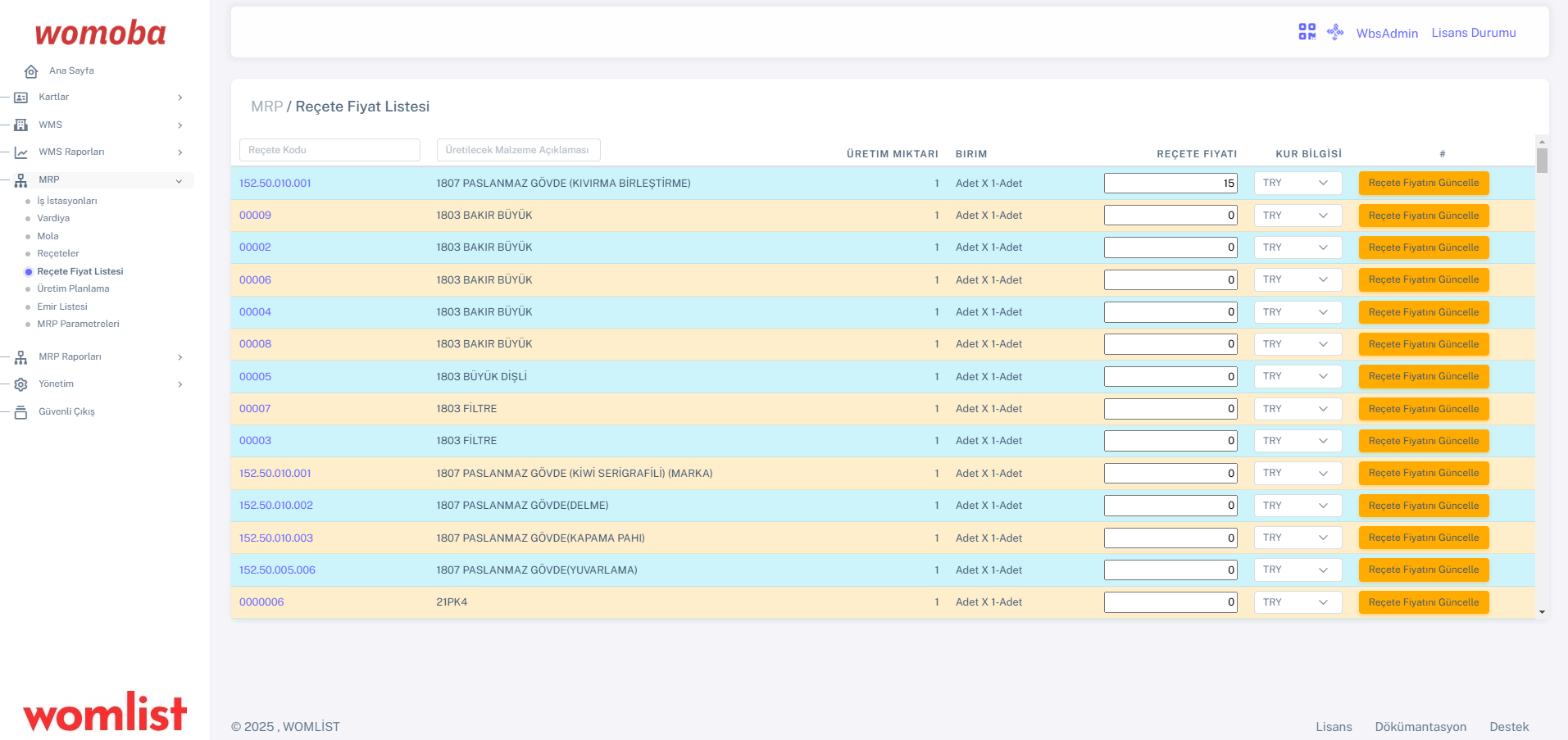Click Reçete Fiyatını Güncelle for 1803 BÜYÜK DİŞLİ
Screen dimensions: 1568x740
(x=1424, y=376)
